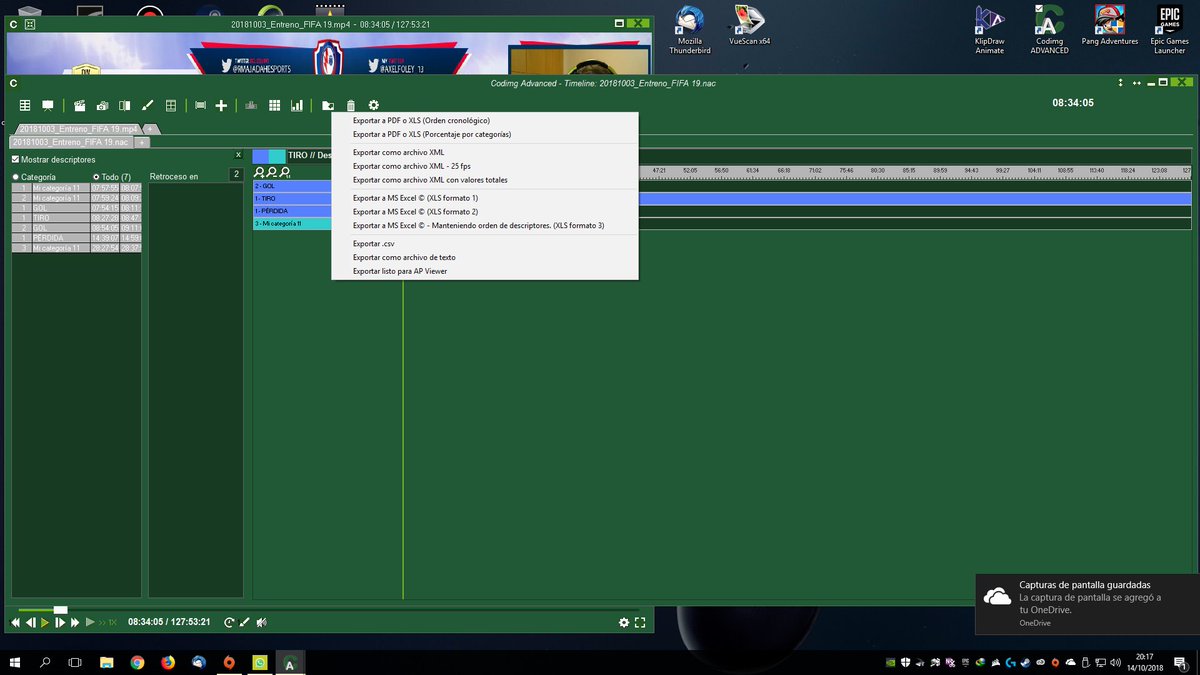This screenshot has height=675, width=1200.
Task: Click the split-panel compare icon
Action: (x=125, y=105)
